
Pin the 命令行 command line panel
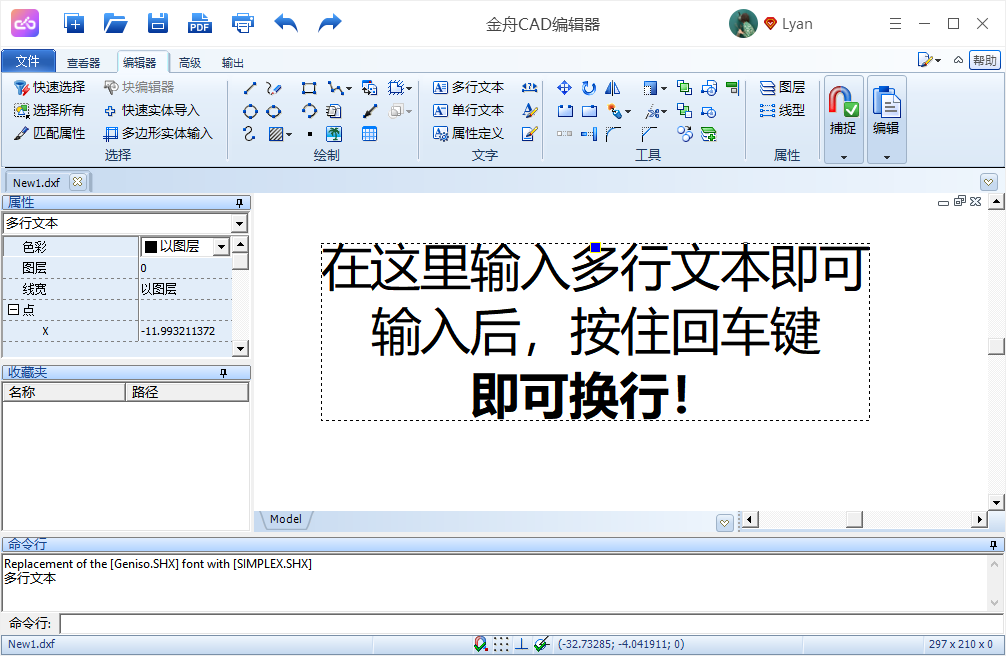[x=993, y=545]
